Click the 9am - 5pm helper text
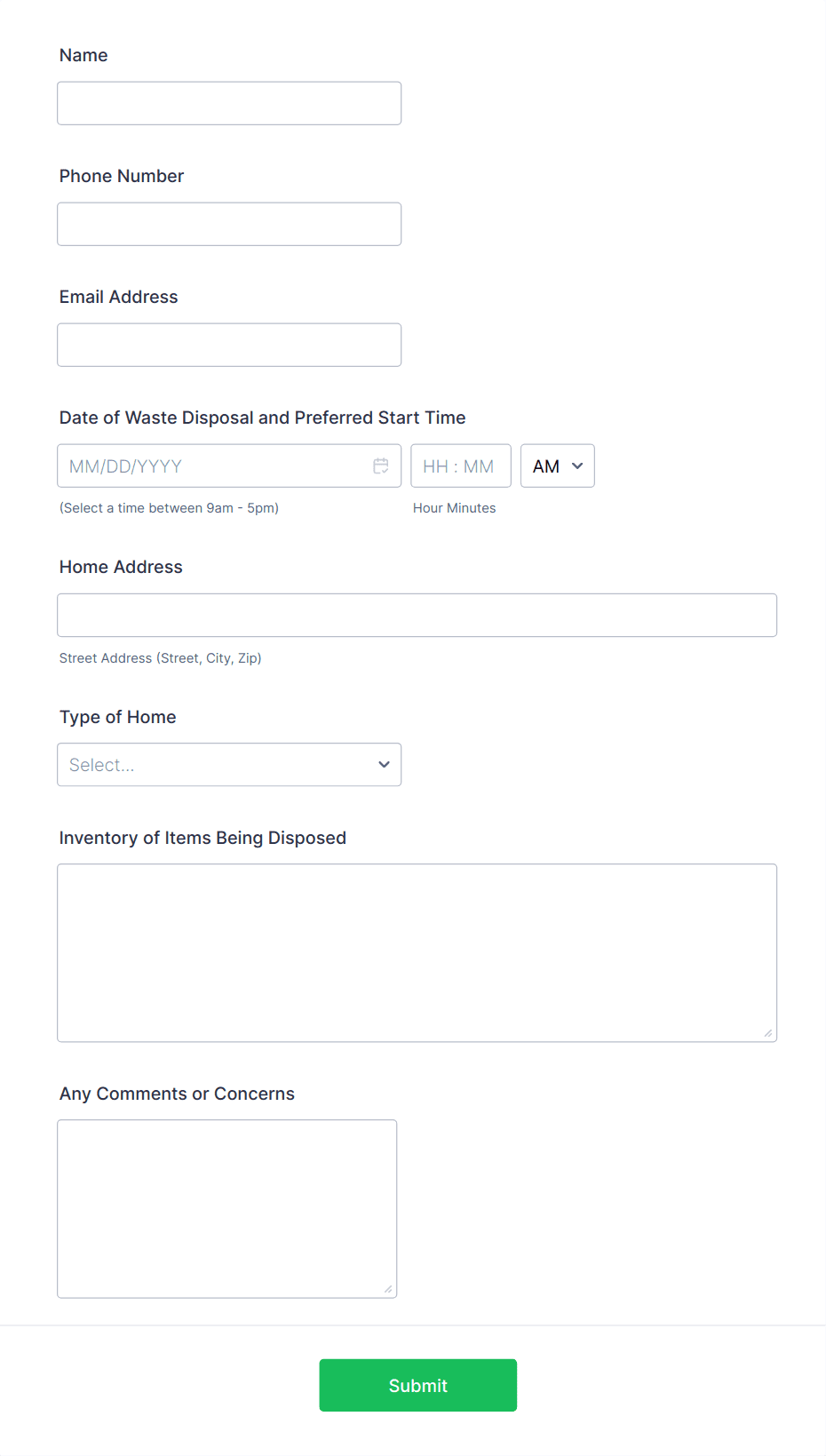The width and height of the screenshot is (826, 1456). point(169,507)
